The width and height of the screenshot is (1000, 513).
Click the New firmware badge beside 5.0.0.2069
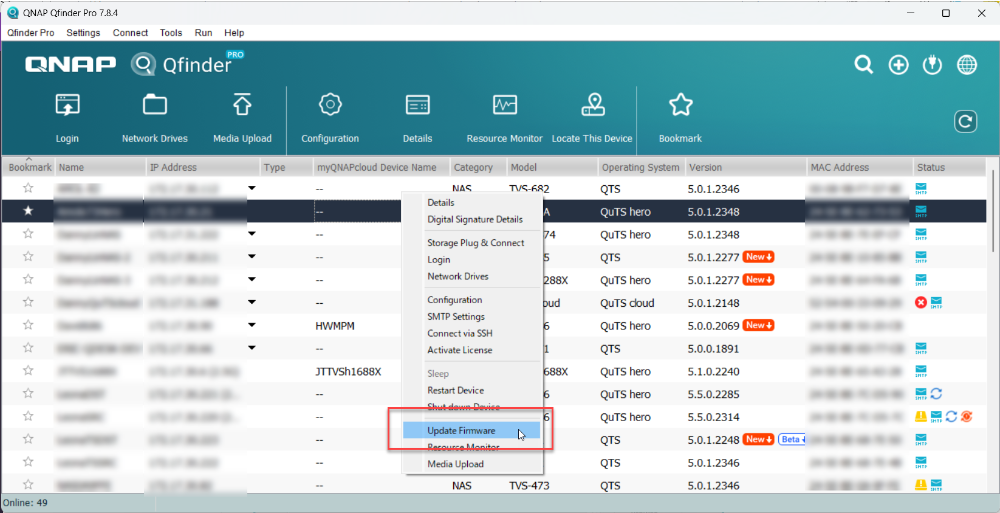point(759,326)
